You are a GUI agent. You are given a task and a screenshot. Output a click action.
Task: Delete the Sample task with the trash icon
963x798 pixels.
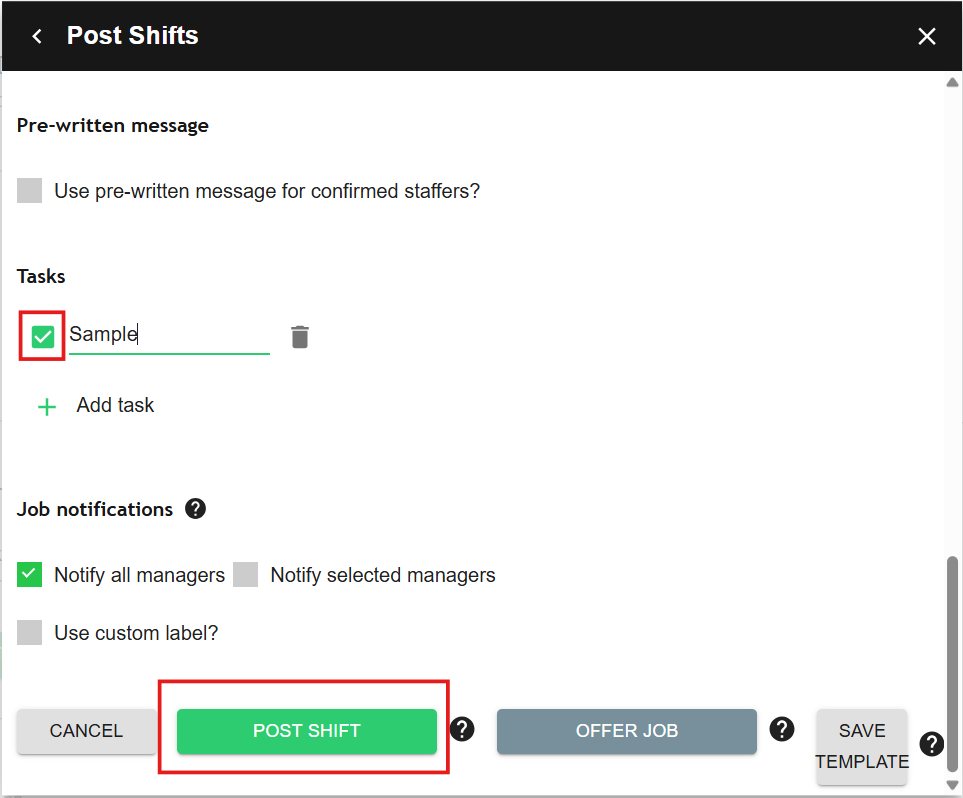[300, 337]
